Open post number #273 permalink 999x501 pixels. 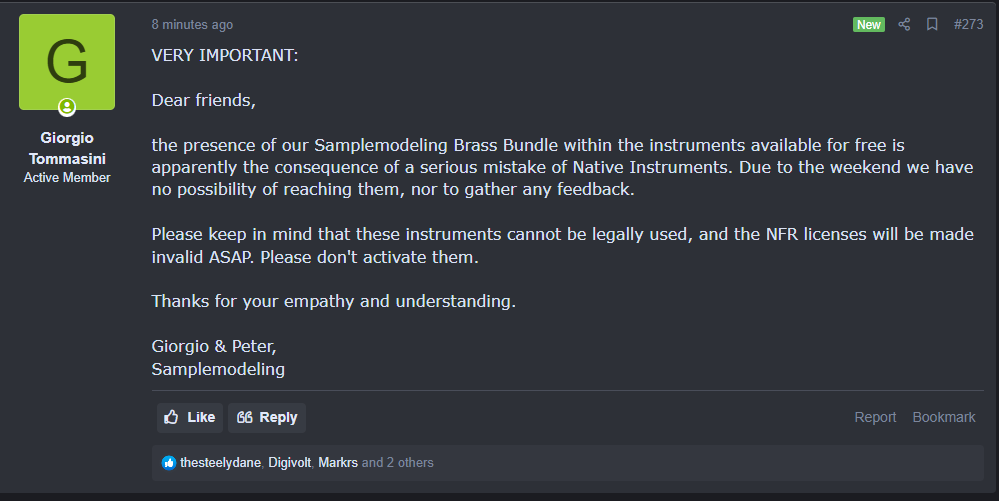click(x=968, y=24)
